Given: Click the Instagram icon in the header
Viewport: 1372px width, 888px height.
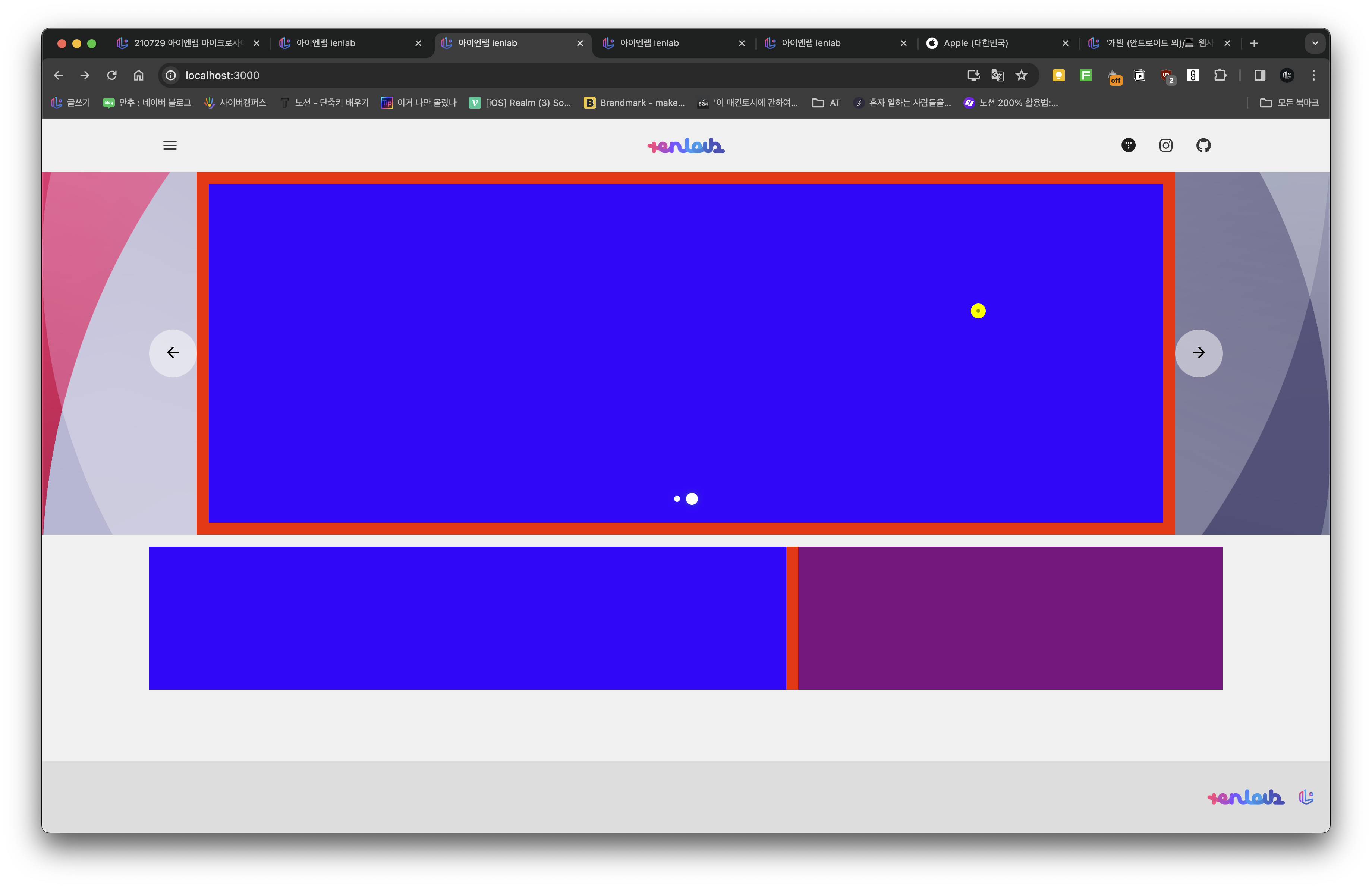Looking at the screenshot, I should tap(1165, 145).
